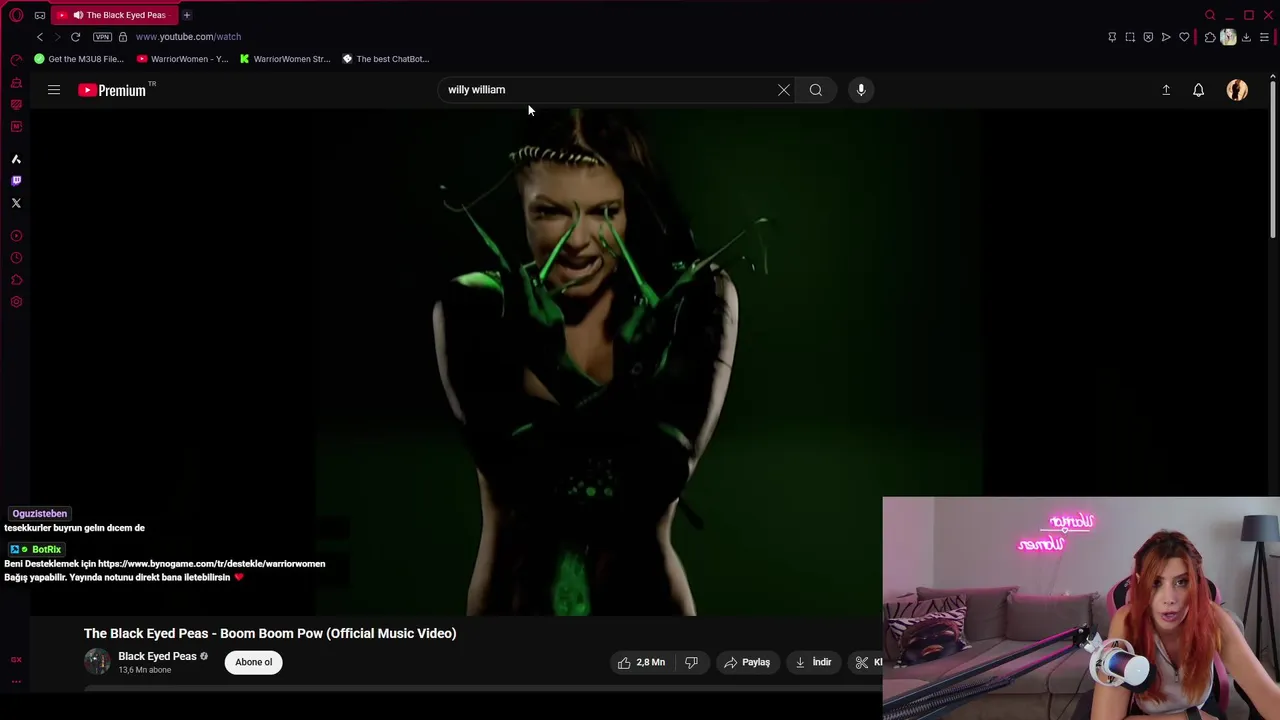The image size is (1280, 720).
Task: Download the video via İndir
Action: pyautogui.click(x=813, y=662)
